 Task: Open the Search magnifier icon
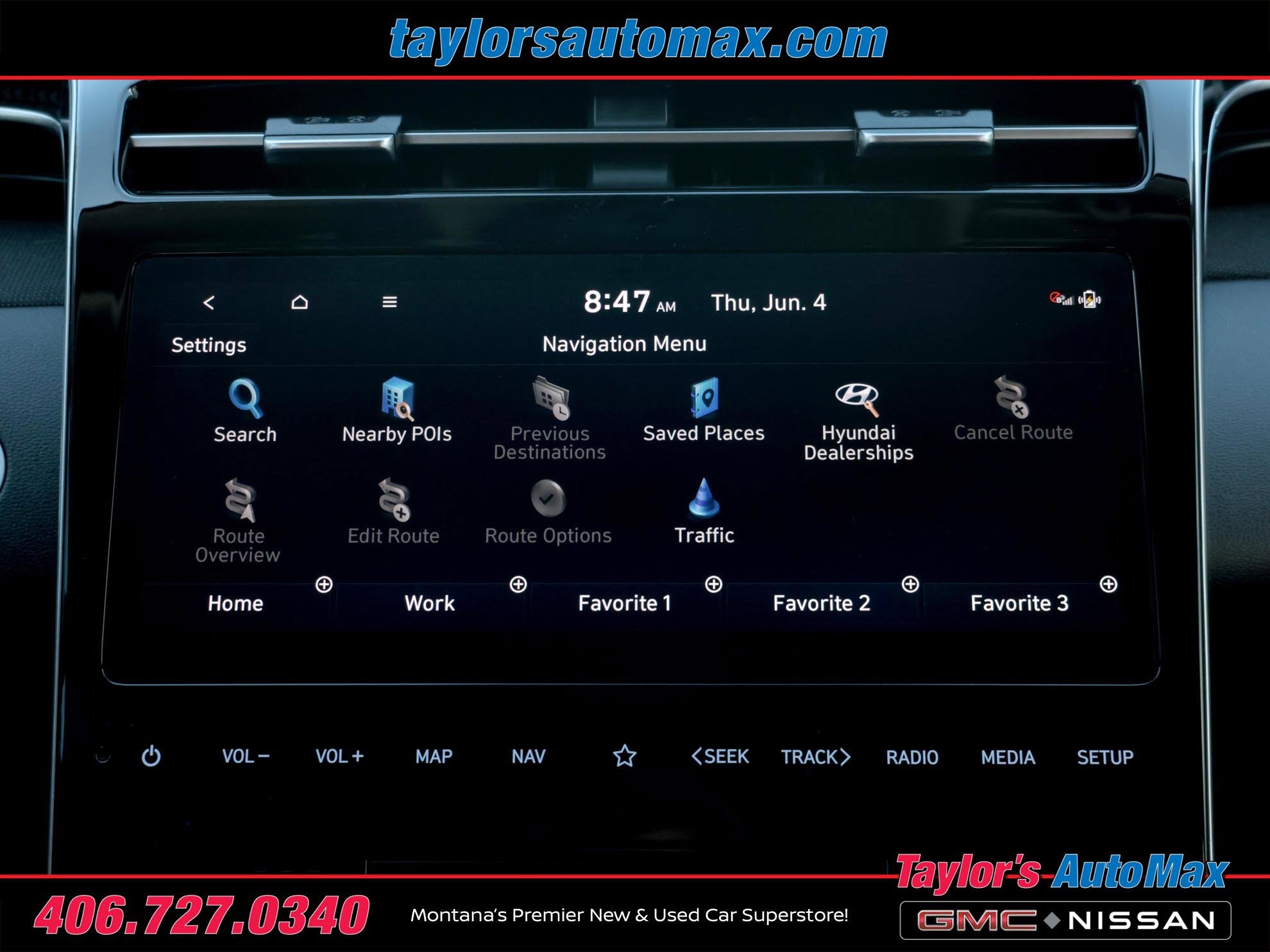point(245,398)
